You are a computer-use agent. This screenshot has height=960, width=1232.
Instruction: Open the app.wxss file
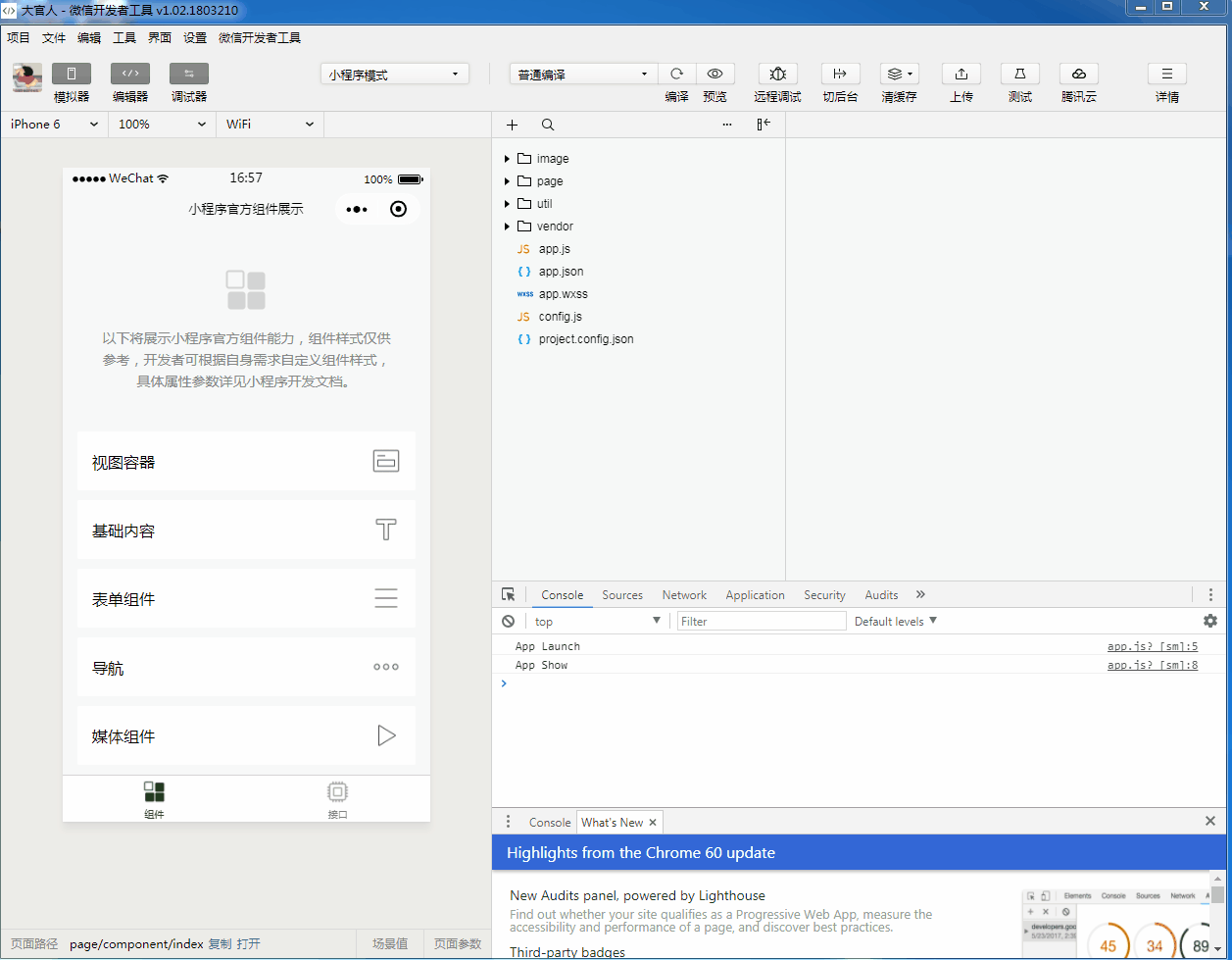pyautogui.click(x=563, y=294)
